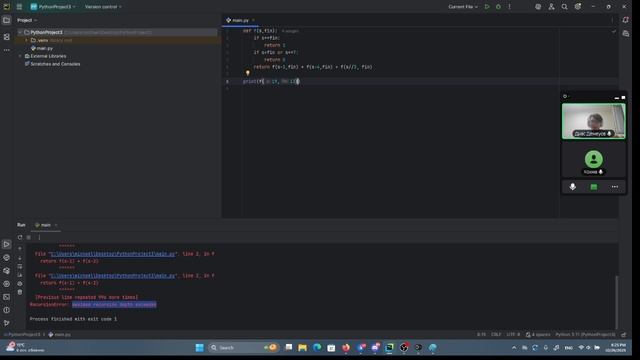
Task: Click the Run console vertical scrollbar
Action: click(x=616, y=302)
